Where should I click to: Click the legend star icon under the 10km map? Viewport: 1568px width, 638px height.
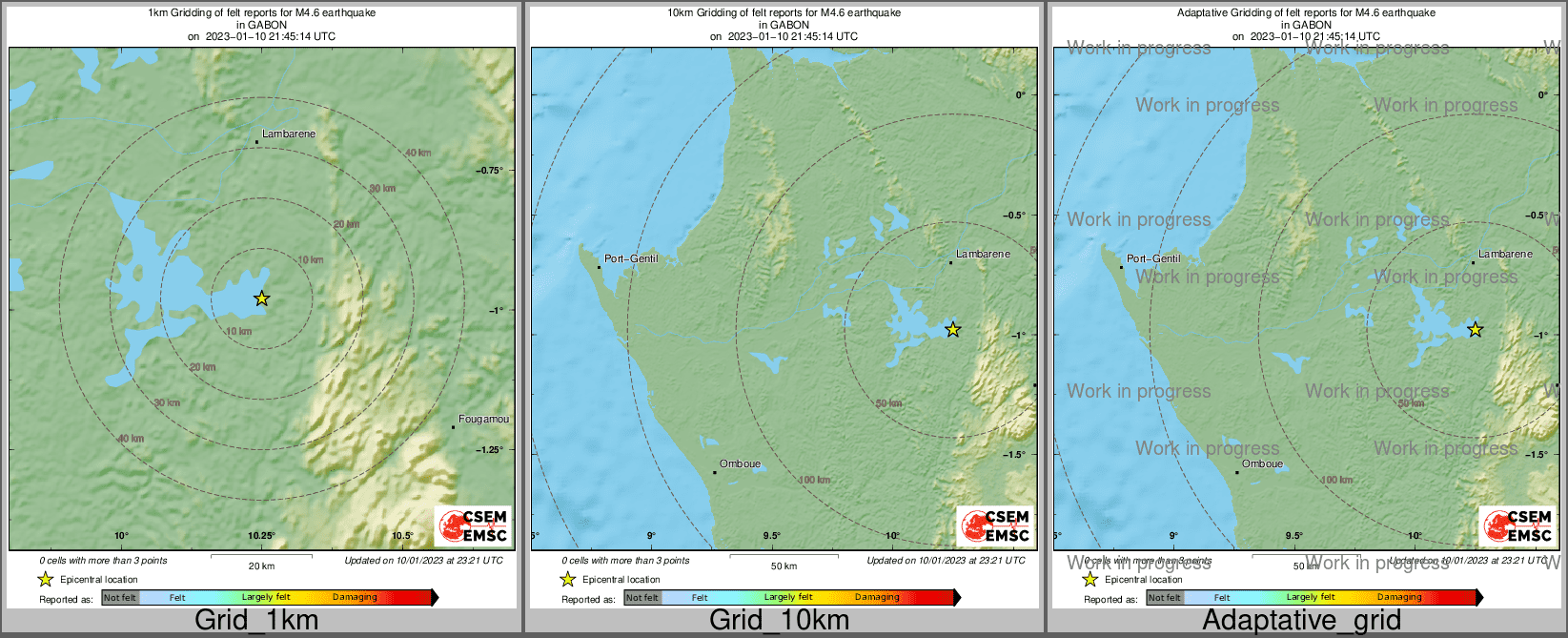click(x=567, y=579)
